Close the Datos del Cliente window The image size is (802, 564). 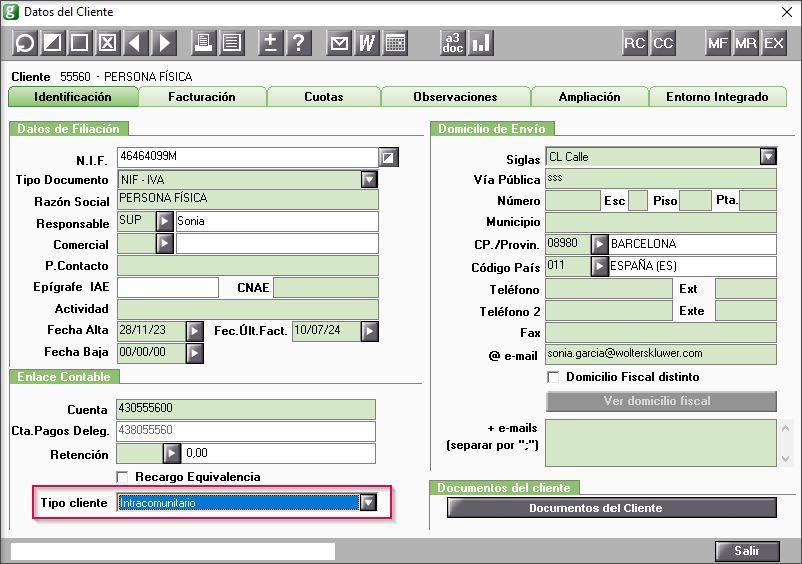[787, 12]
